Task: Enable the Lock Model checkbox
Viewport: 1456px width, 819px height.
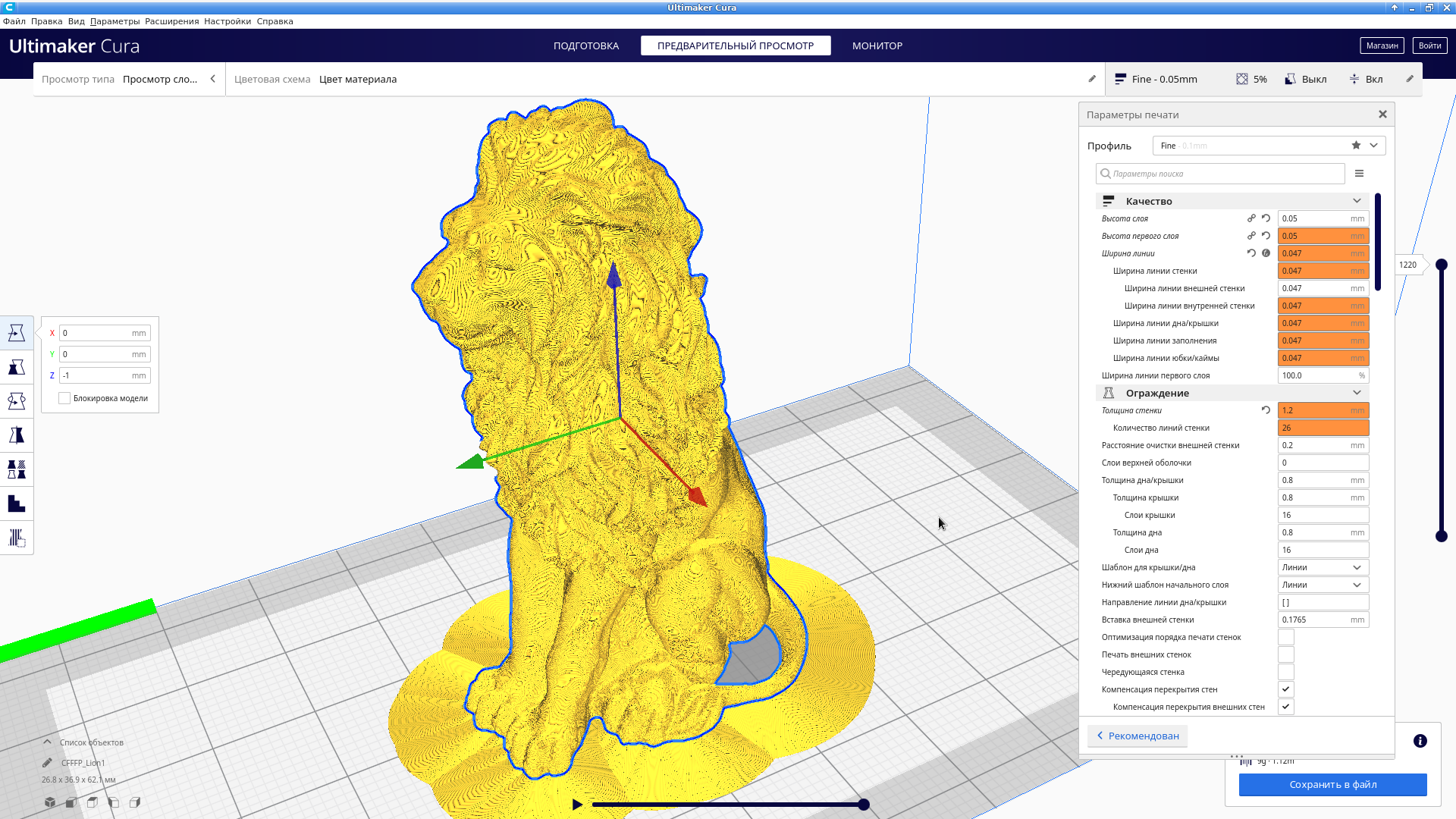Action: click(64, 398)
